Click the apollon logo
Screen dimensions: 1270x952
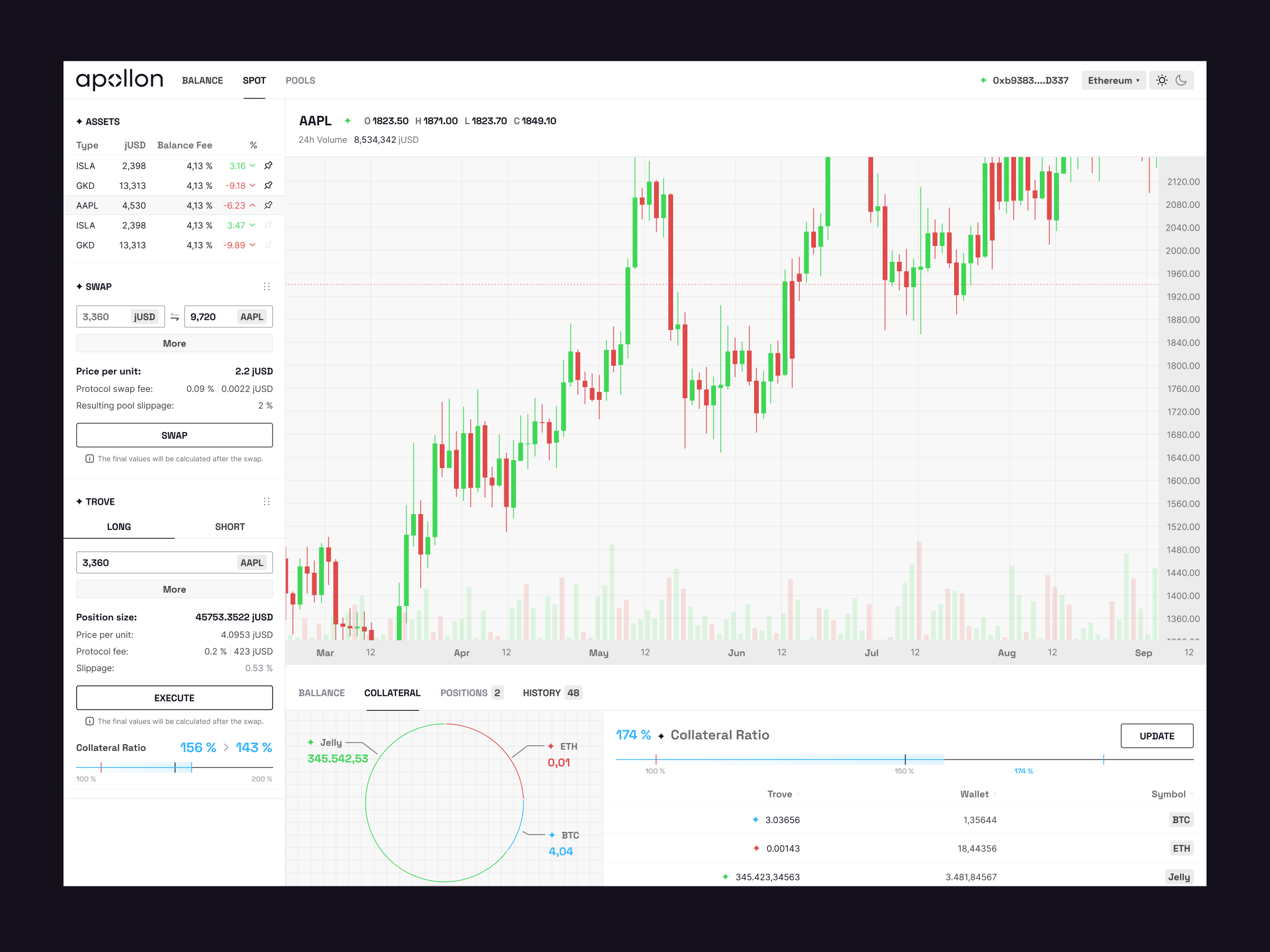(x=120, y=80)
